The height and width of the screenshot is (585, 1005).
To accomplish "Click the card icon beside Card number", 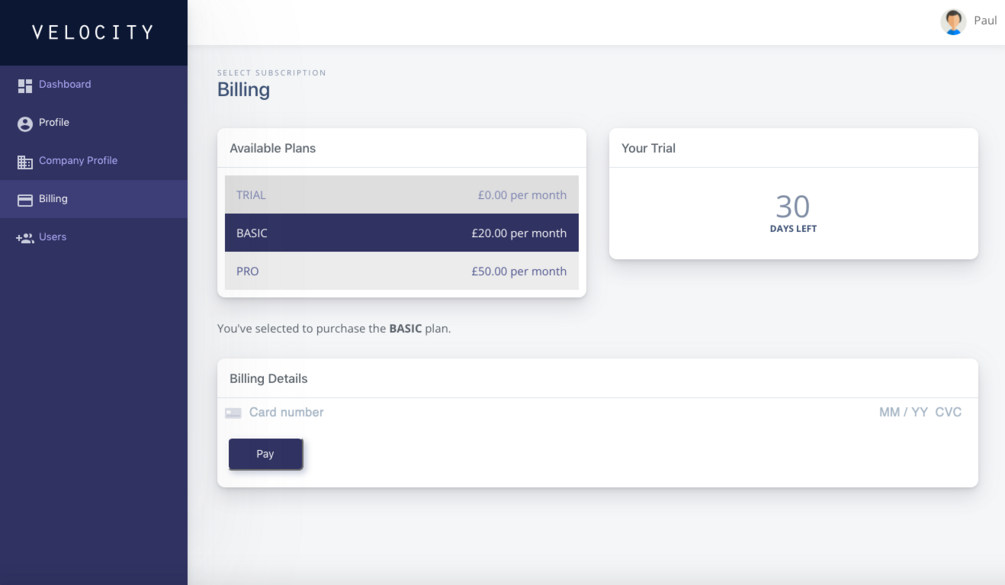I will (233, 413).
